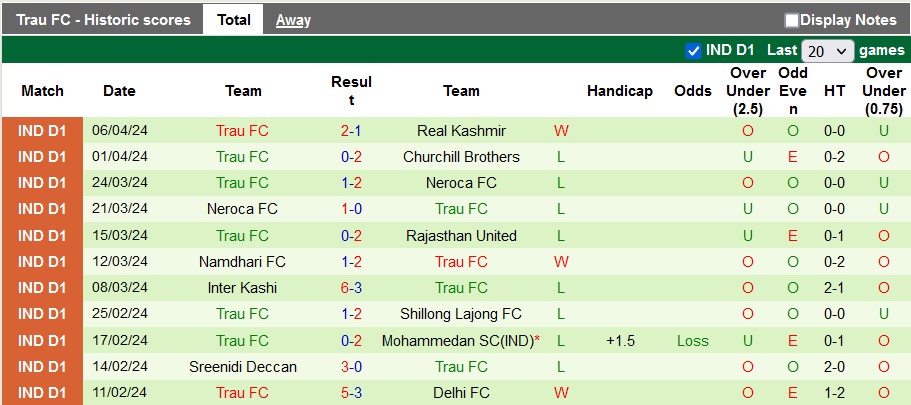
Task: Open the Last 20 games dropdown
Action: click(x=828, y=51)
